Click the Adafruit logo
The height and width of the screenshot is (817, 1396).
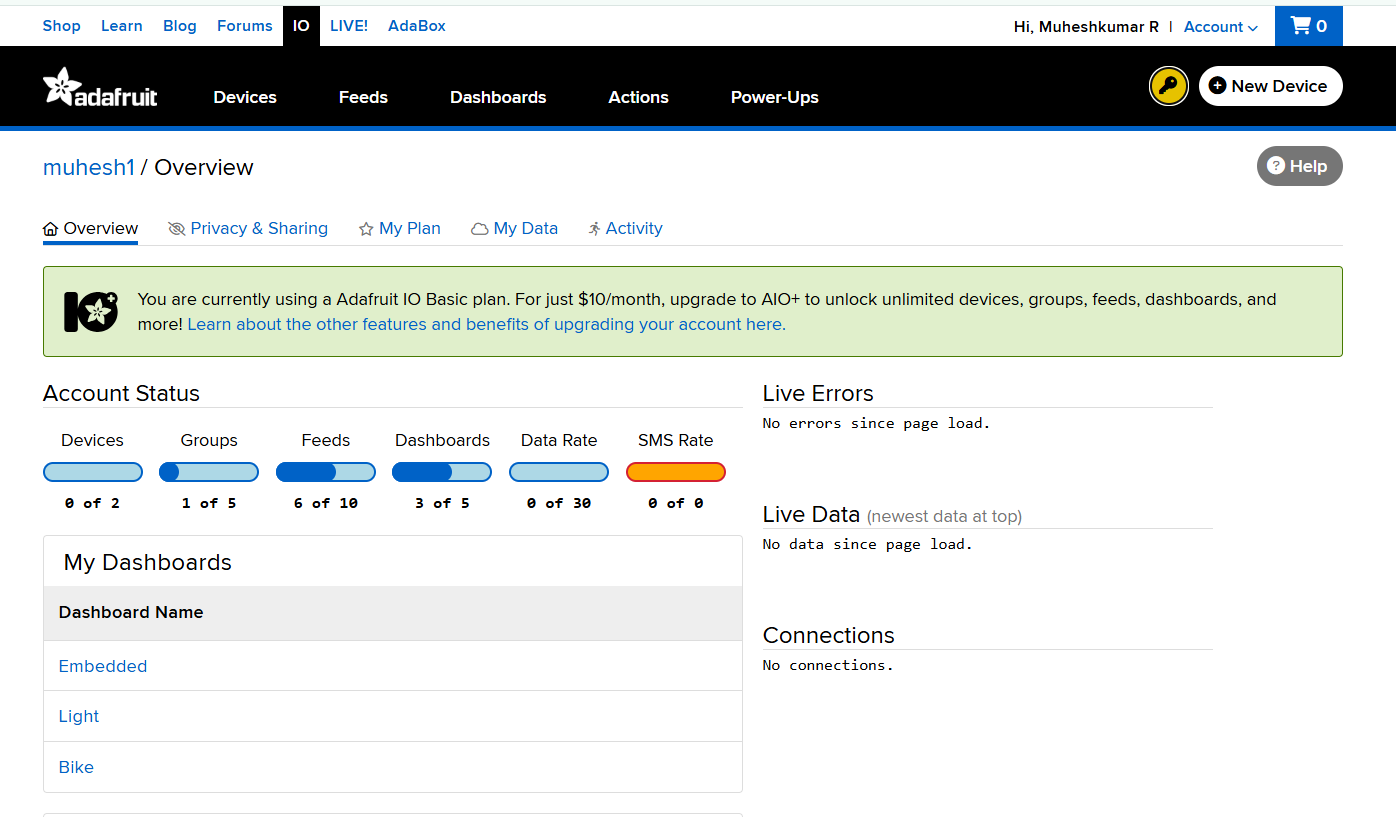click(100, 87)
